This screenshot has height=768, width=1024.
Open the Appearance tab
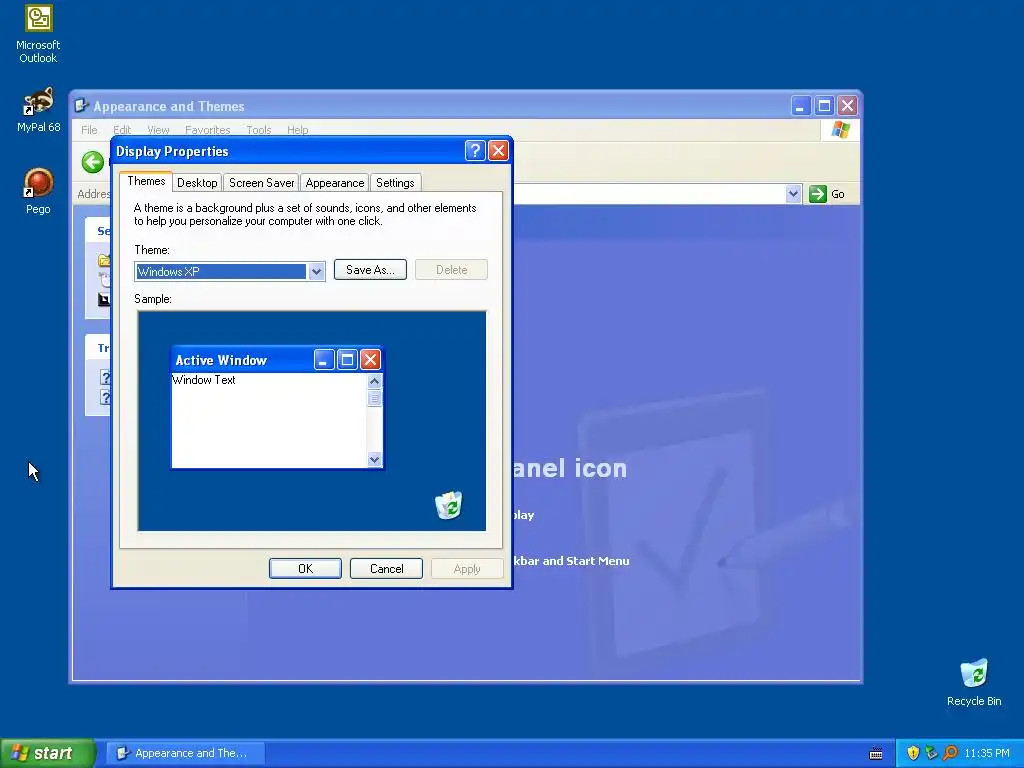(x=334, y=183)
